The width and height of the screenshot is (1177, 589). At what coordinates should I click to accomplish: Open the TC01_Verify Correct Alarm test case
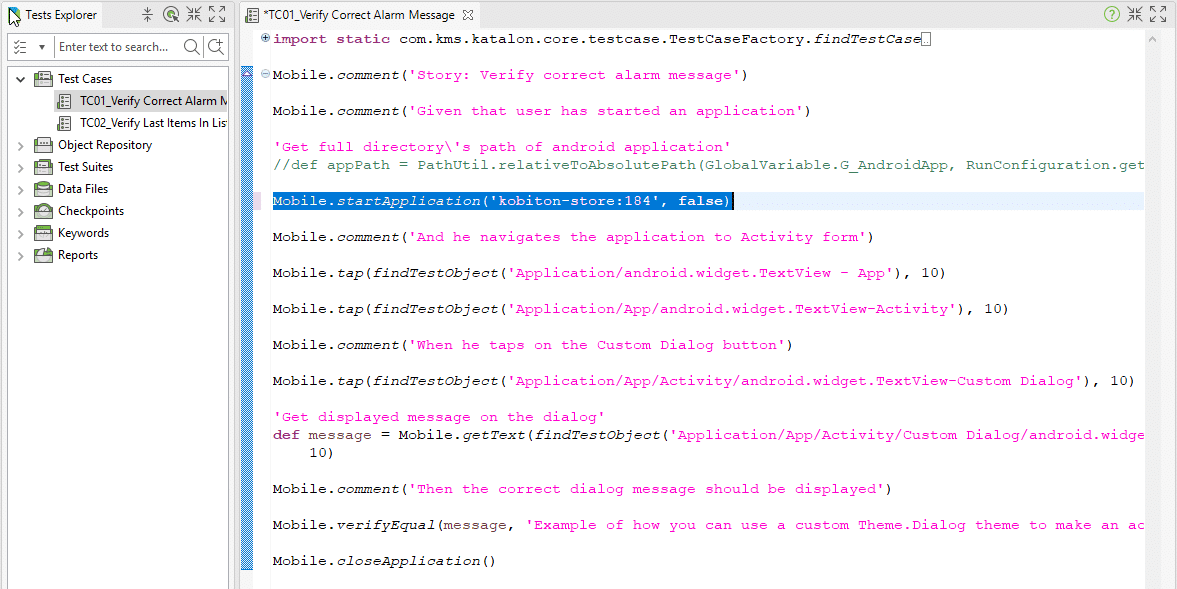[153, 101]
